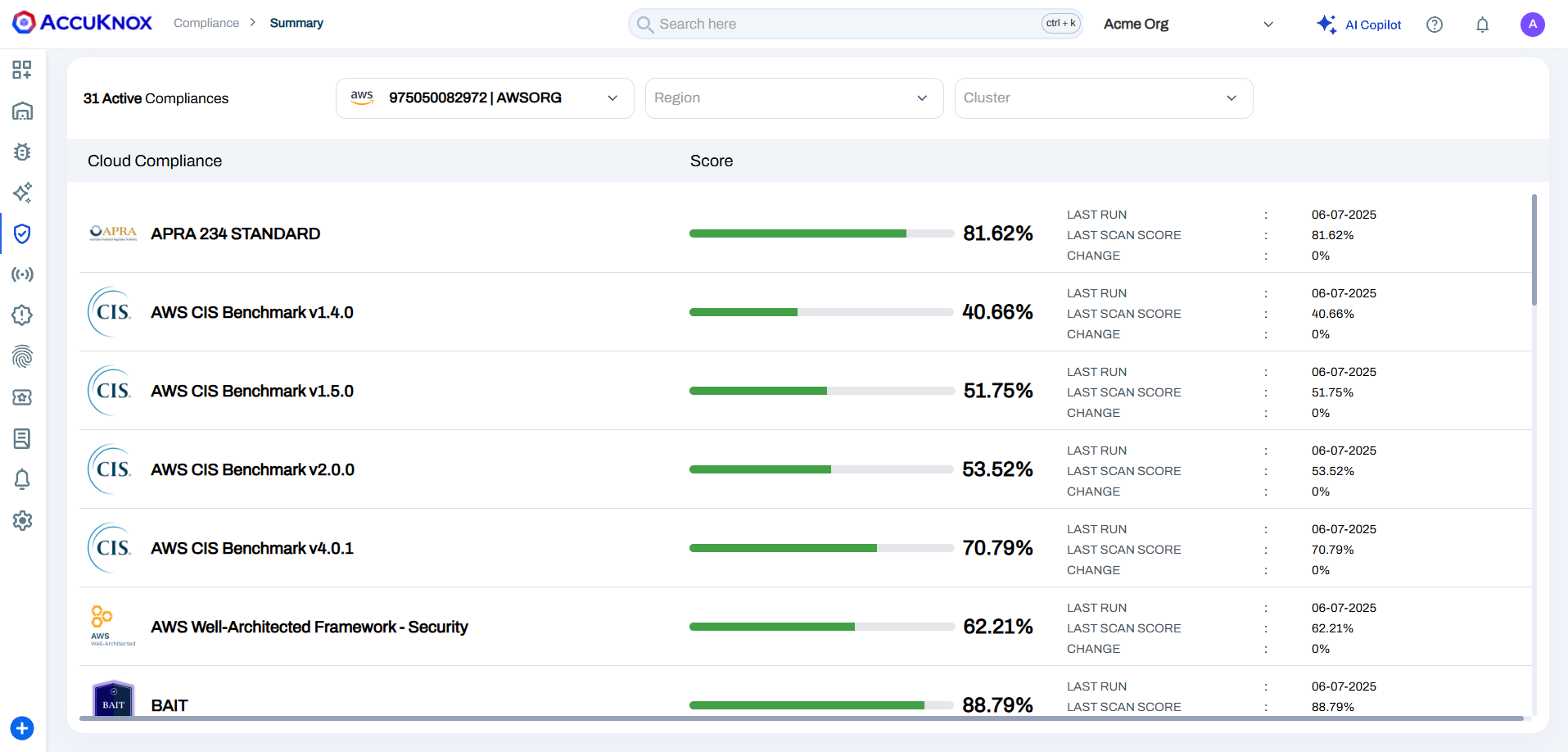Viewport: 1568px width, 752px height.
Task: Open the AWS account 975050082972 dropdown
Action: 484,98
